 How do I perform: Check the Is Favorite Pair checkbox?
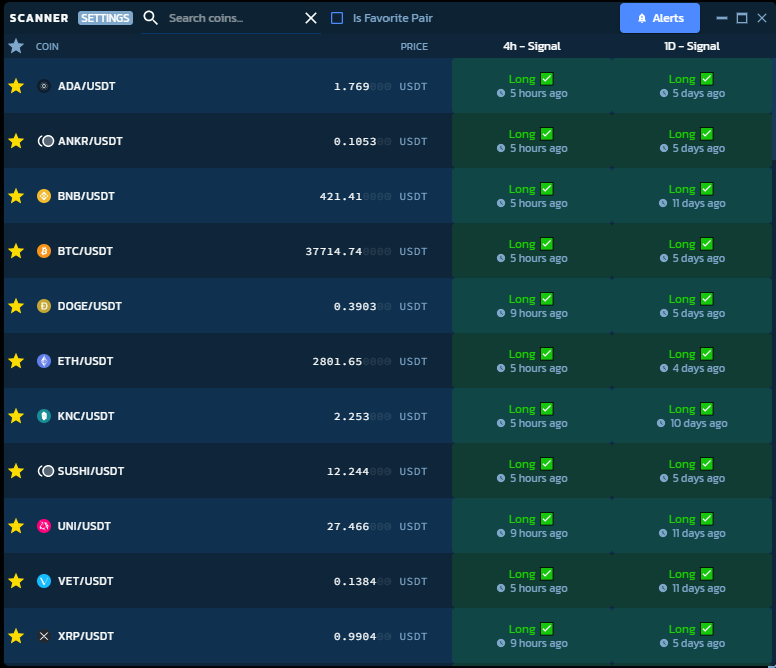coord(337,18)
